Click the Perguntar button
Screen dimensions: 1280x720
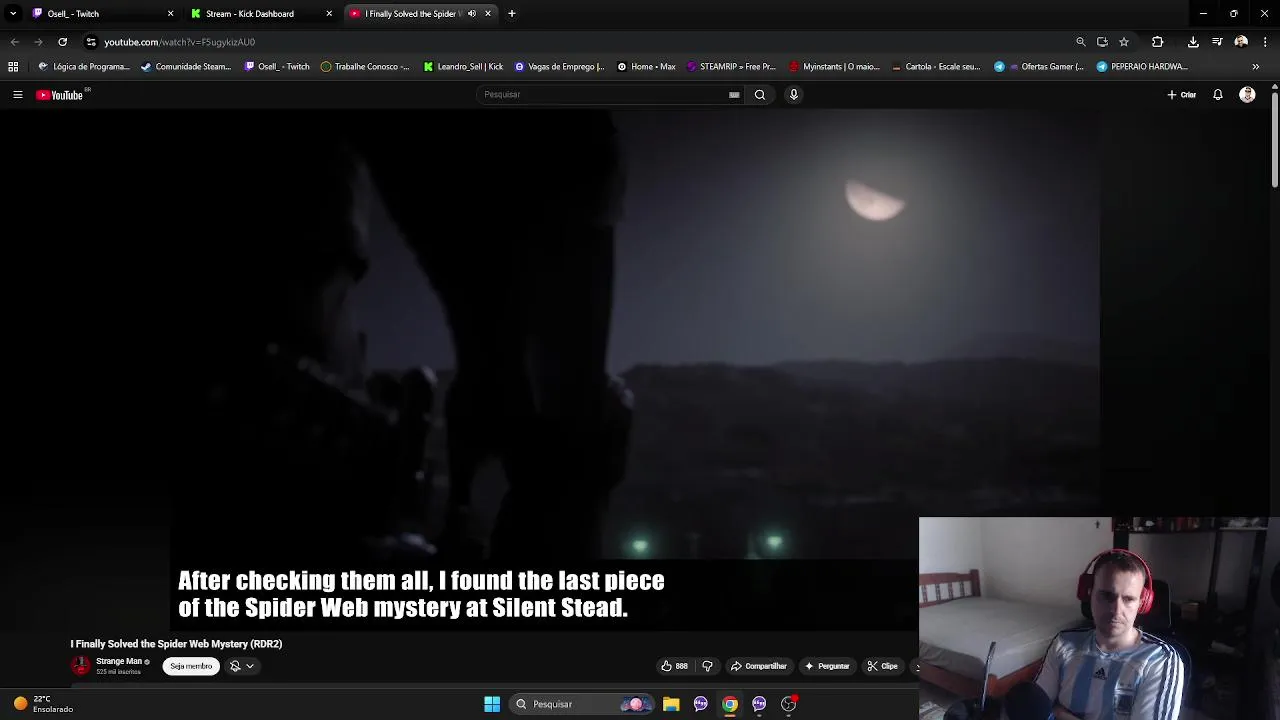(x=827, y=666)
